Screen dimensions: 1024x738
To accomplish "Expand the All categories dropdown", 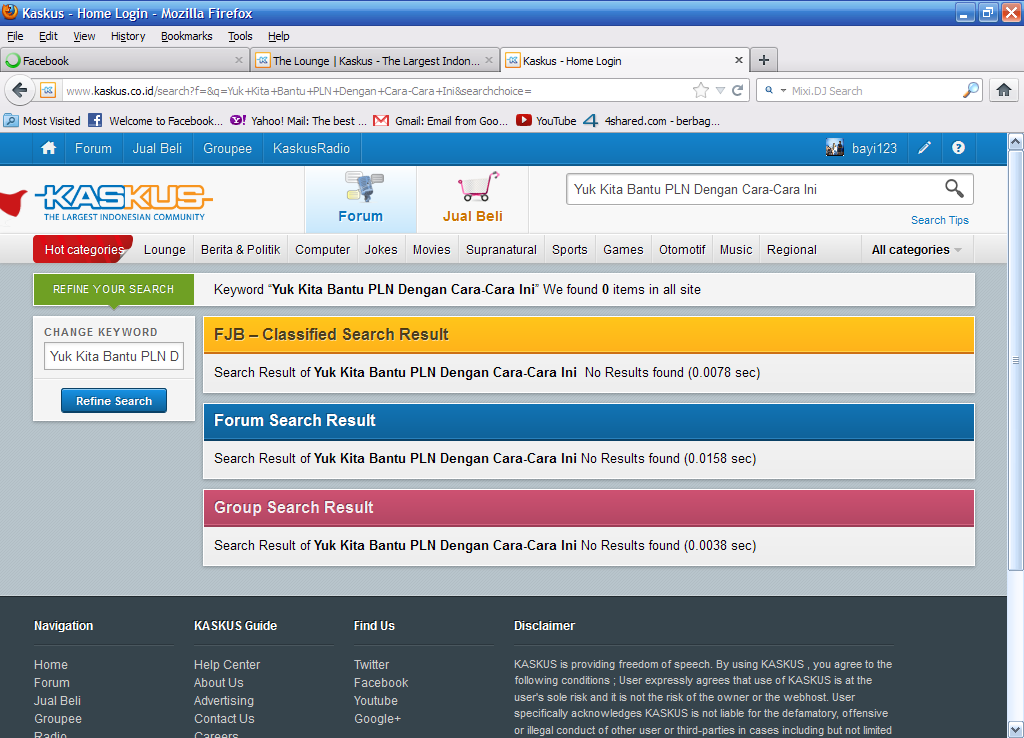I will [x=917, y=249].
